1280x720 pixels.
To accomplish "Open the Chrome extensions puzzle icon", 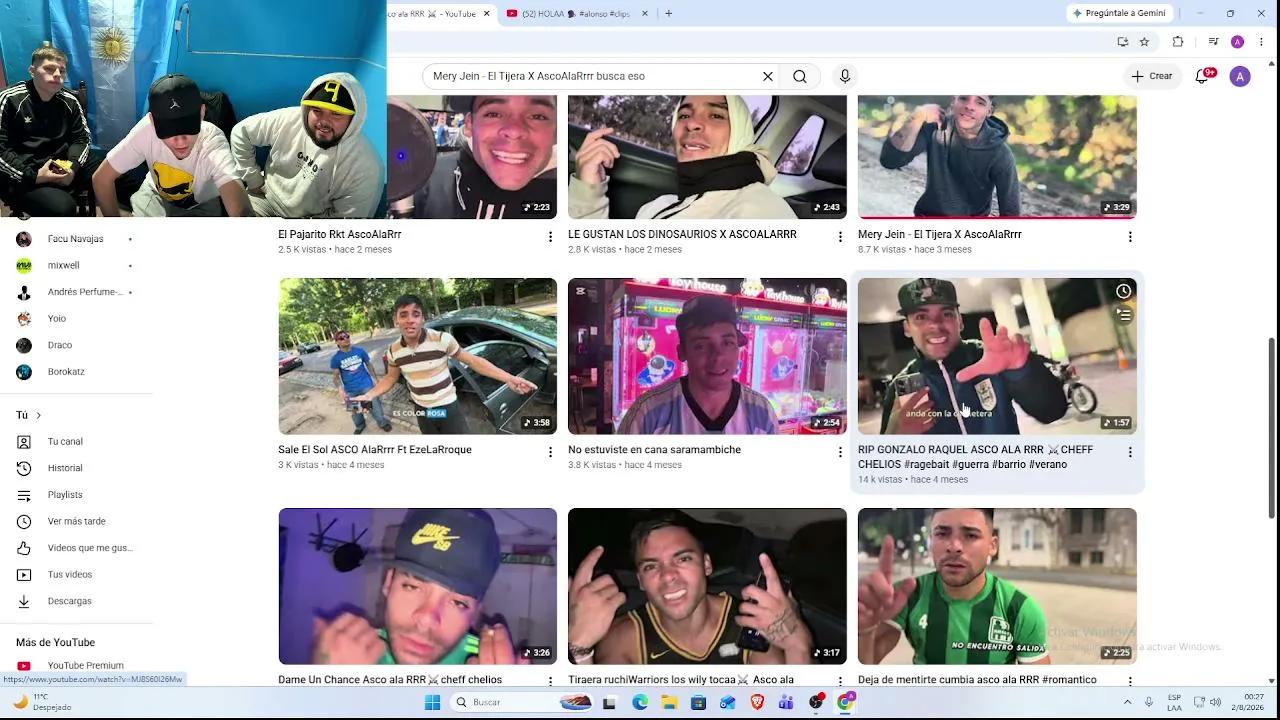I will coord(1178,42).
